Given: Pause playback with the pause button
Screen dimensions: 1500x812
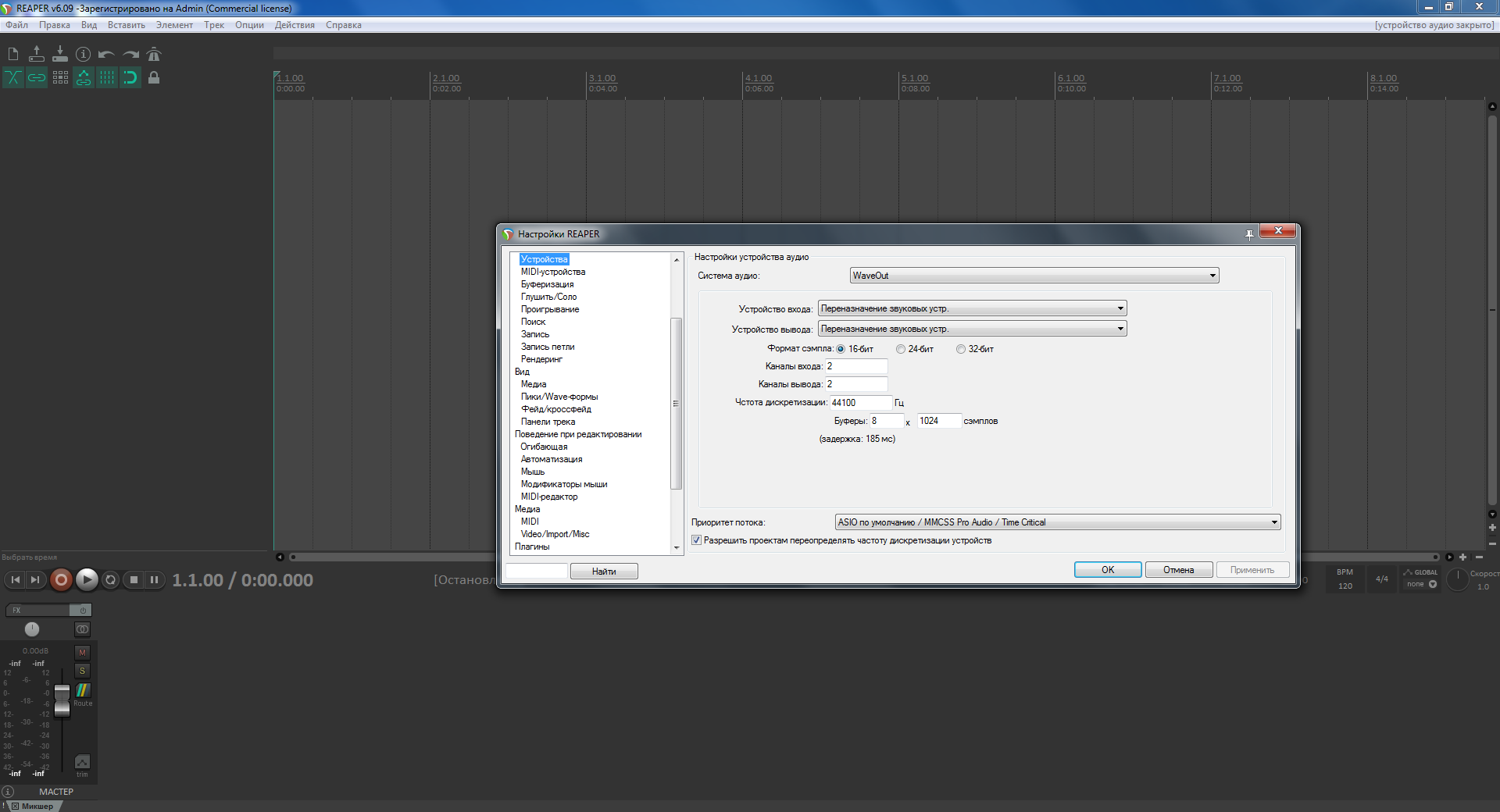Looking at the screenshot, I should 154,579.
